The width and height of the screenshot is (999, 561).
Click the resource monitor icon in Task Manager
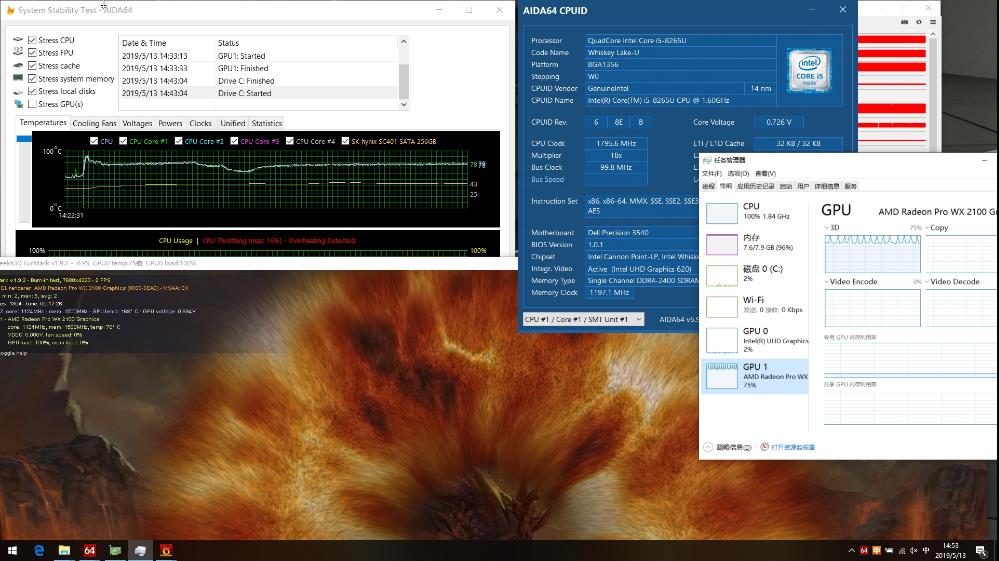click(x=765, y=447)
